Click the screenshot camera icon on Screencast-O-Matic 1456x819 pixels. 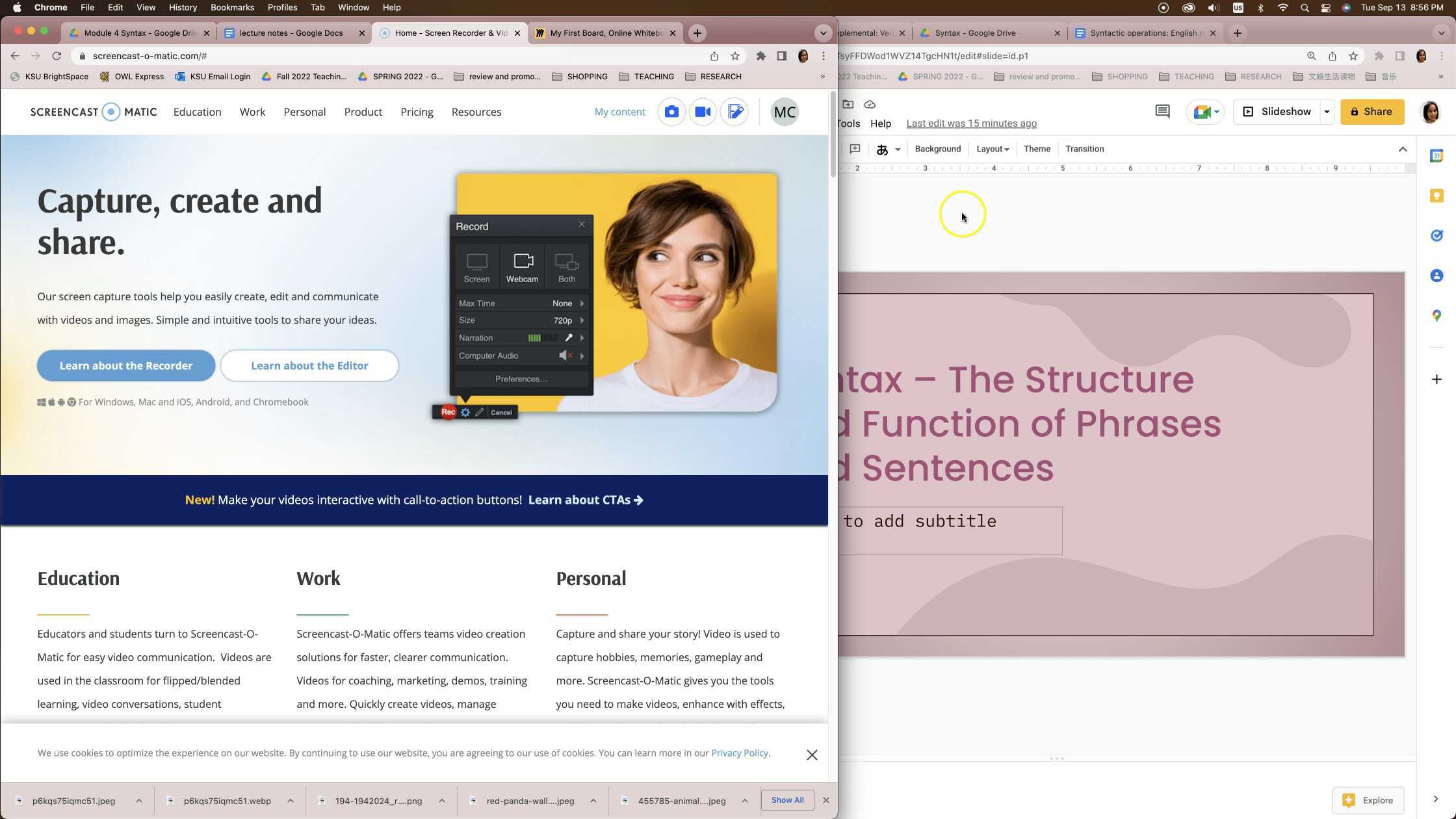[671, 111]
